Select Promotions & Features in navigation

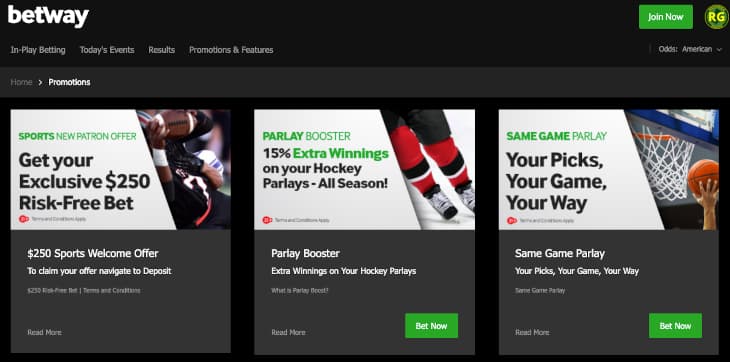click(231, 50)
